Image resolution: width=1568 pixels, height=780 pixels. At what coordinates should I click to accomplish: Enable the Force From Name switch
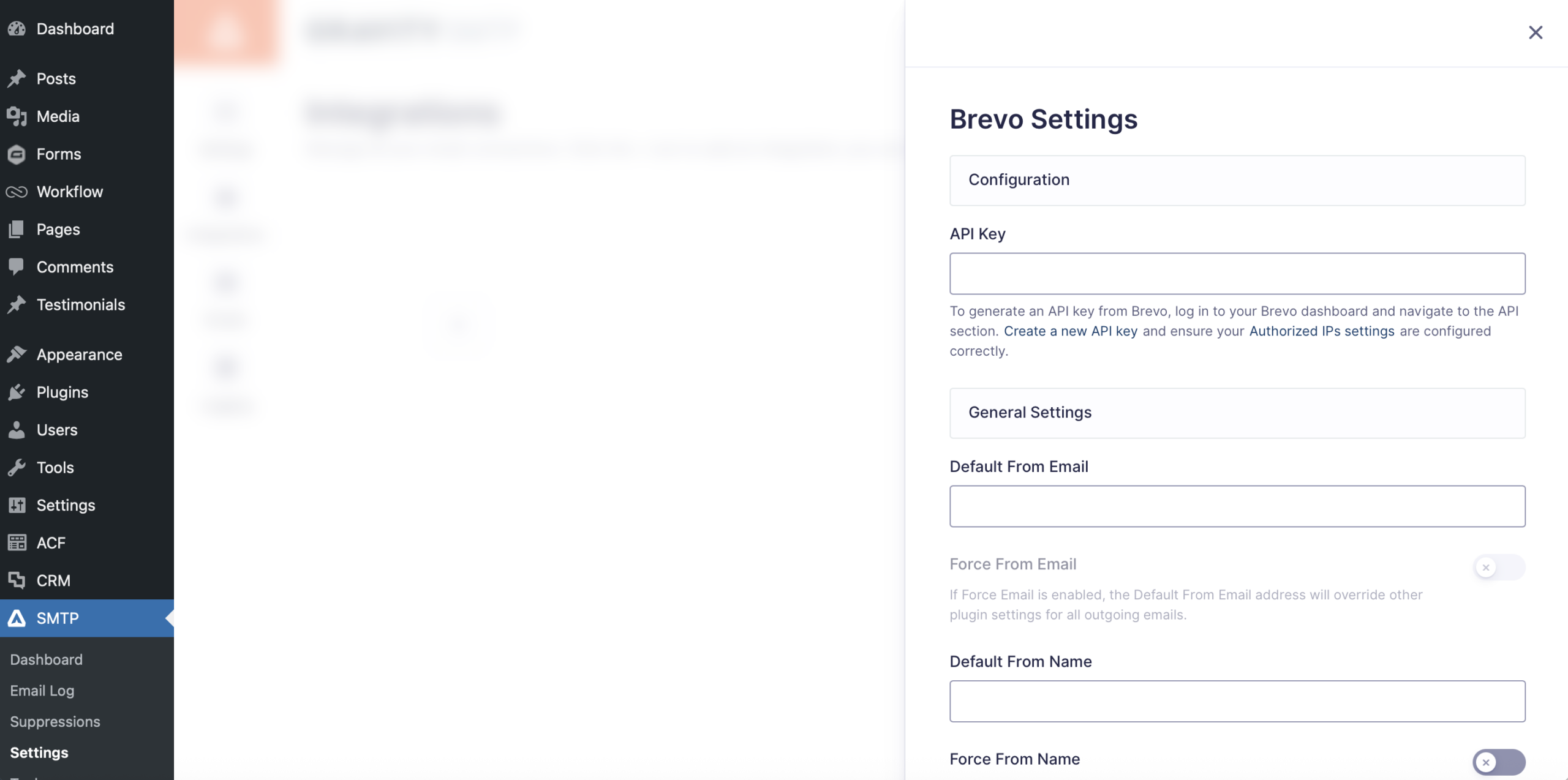pos(1498,762)
